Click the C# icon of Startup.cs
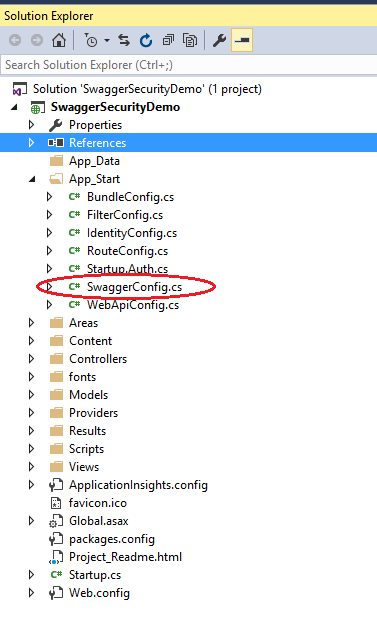Image resolution: width=377 pixels, height=620 pixels. pos(57,575)
